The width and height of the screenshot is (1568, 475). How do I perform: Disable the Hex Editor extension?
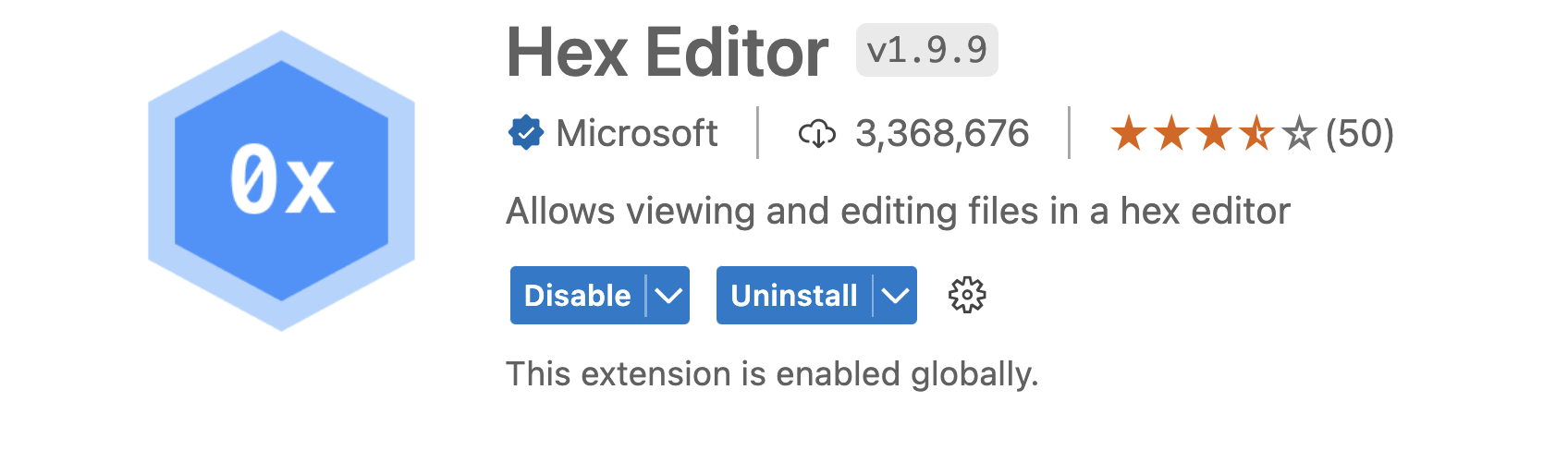point(577,296)
